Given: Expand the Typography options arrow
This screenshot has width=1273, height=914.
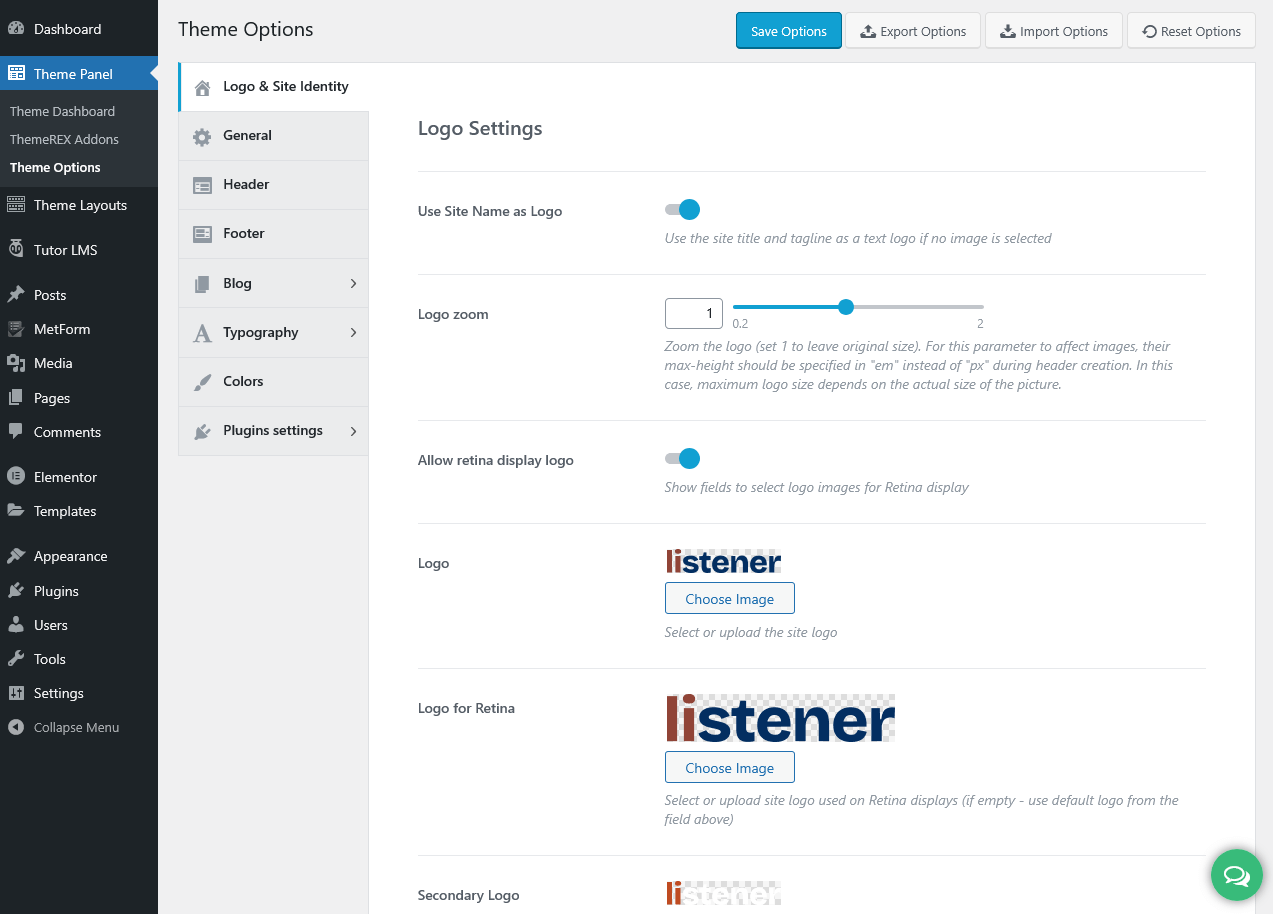Looking at the screenshot, I should (x=353, y=333).
